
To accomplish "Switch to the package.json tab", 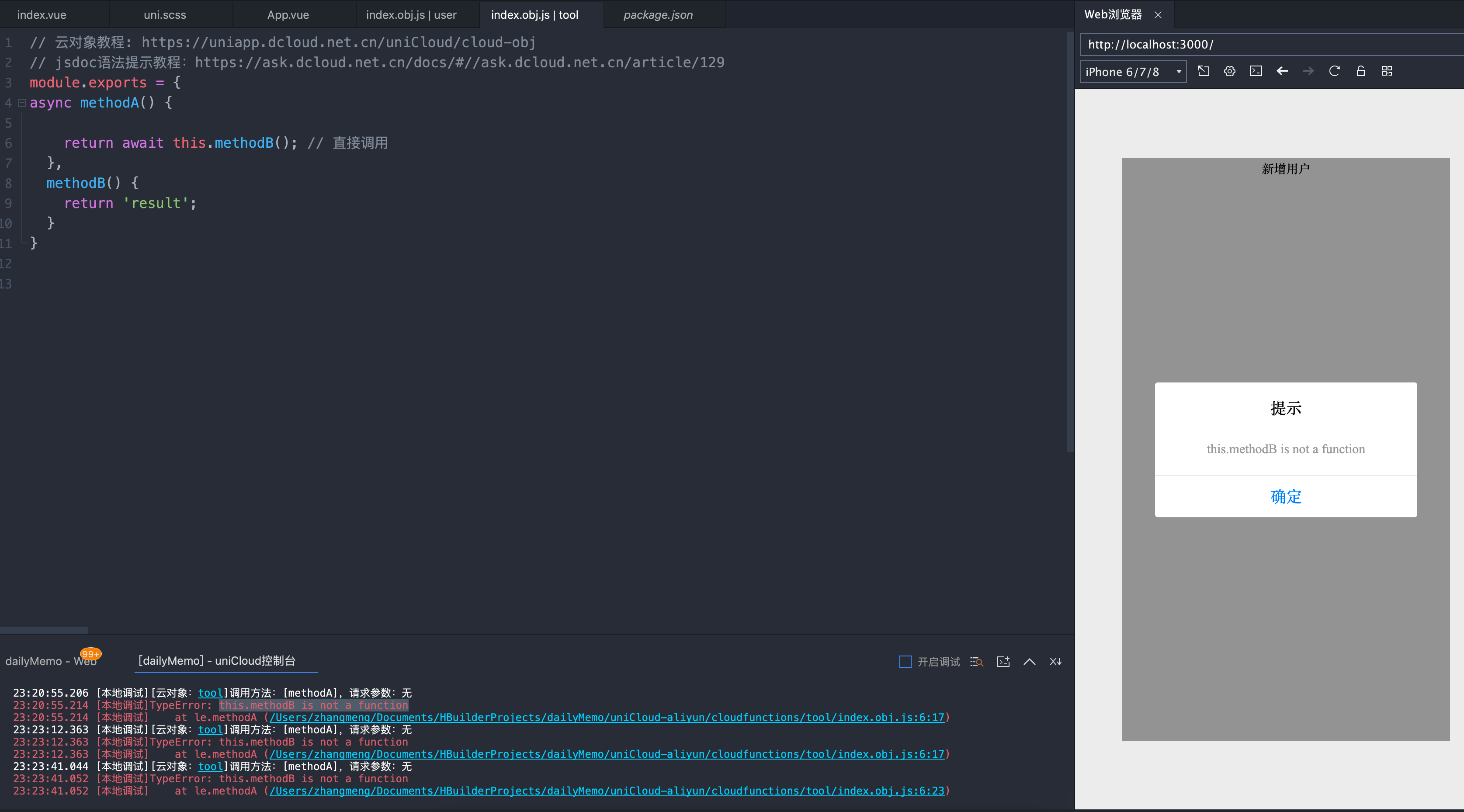I will tap(658, 15).
